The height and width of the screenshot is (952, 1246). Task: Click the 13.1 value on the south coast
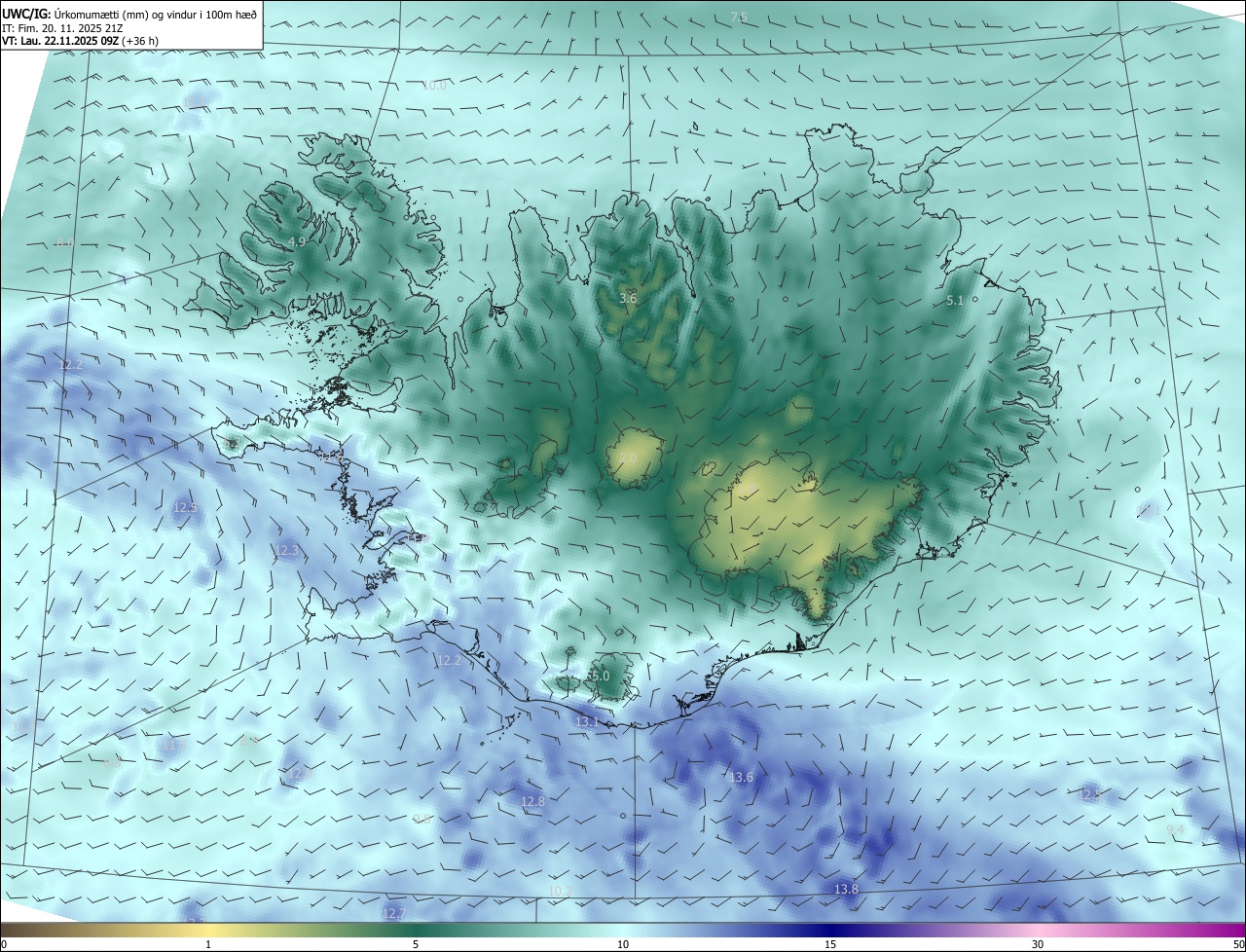pos(587,721)
